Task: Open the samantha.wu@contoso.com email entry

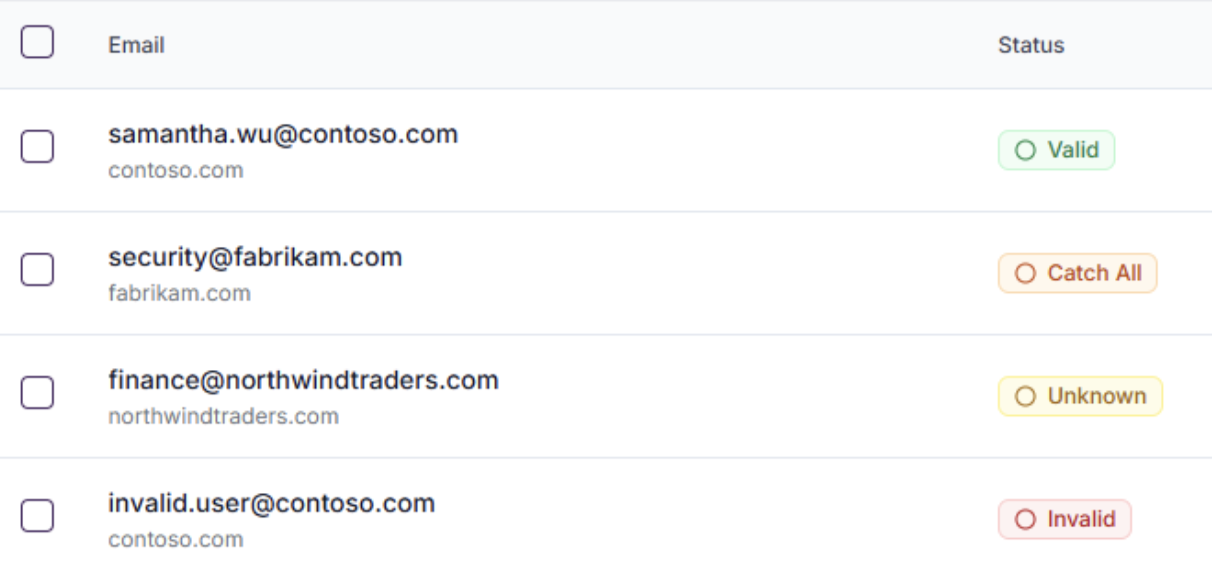Action: [283, 134]
